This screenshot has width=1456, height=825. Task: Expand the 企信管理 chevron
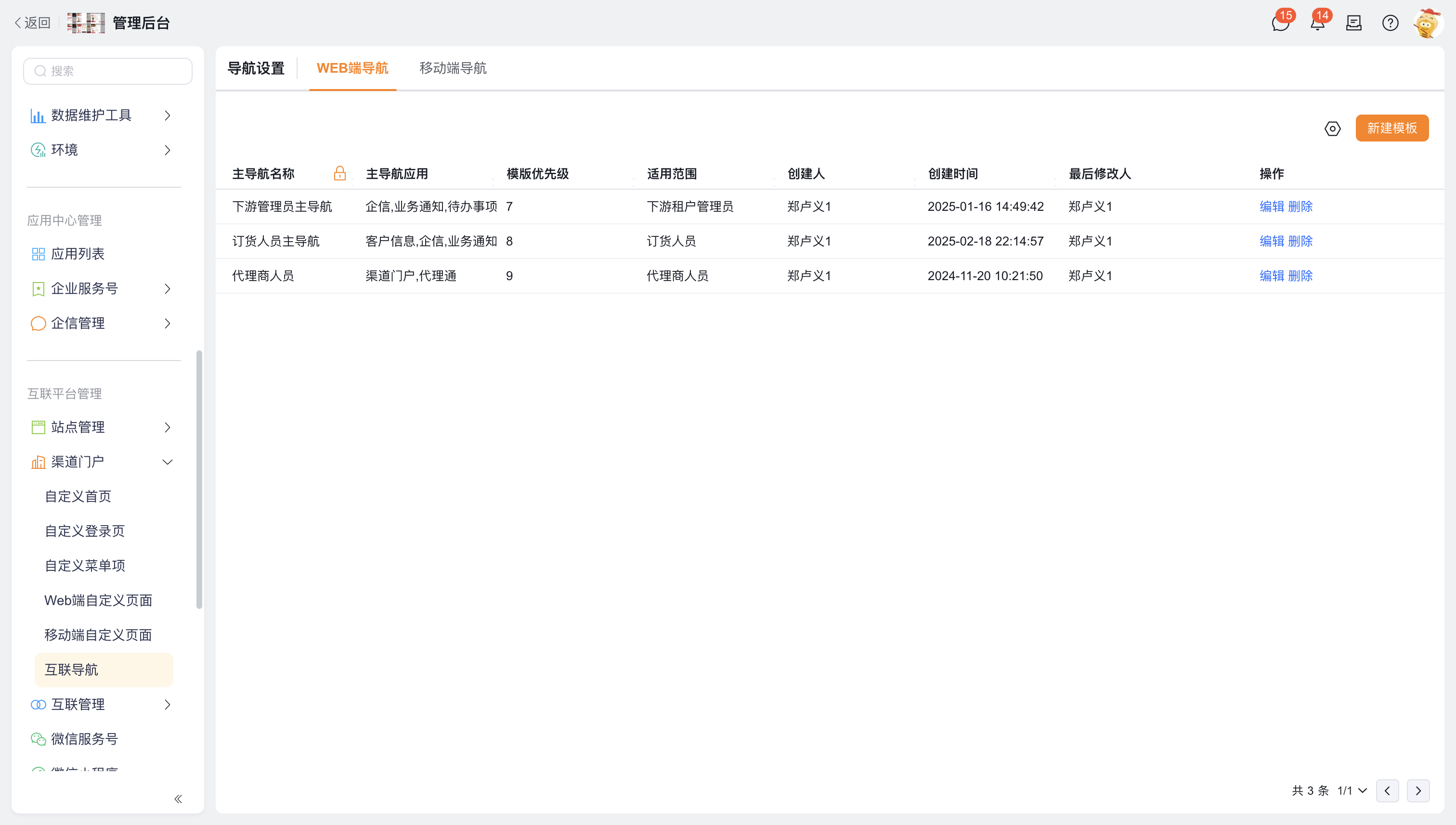tap(167, 323)
